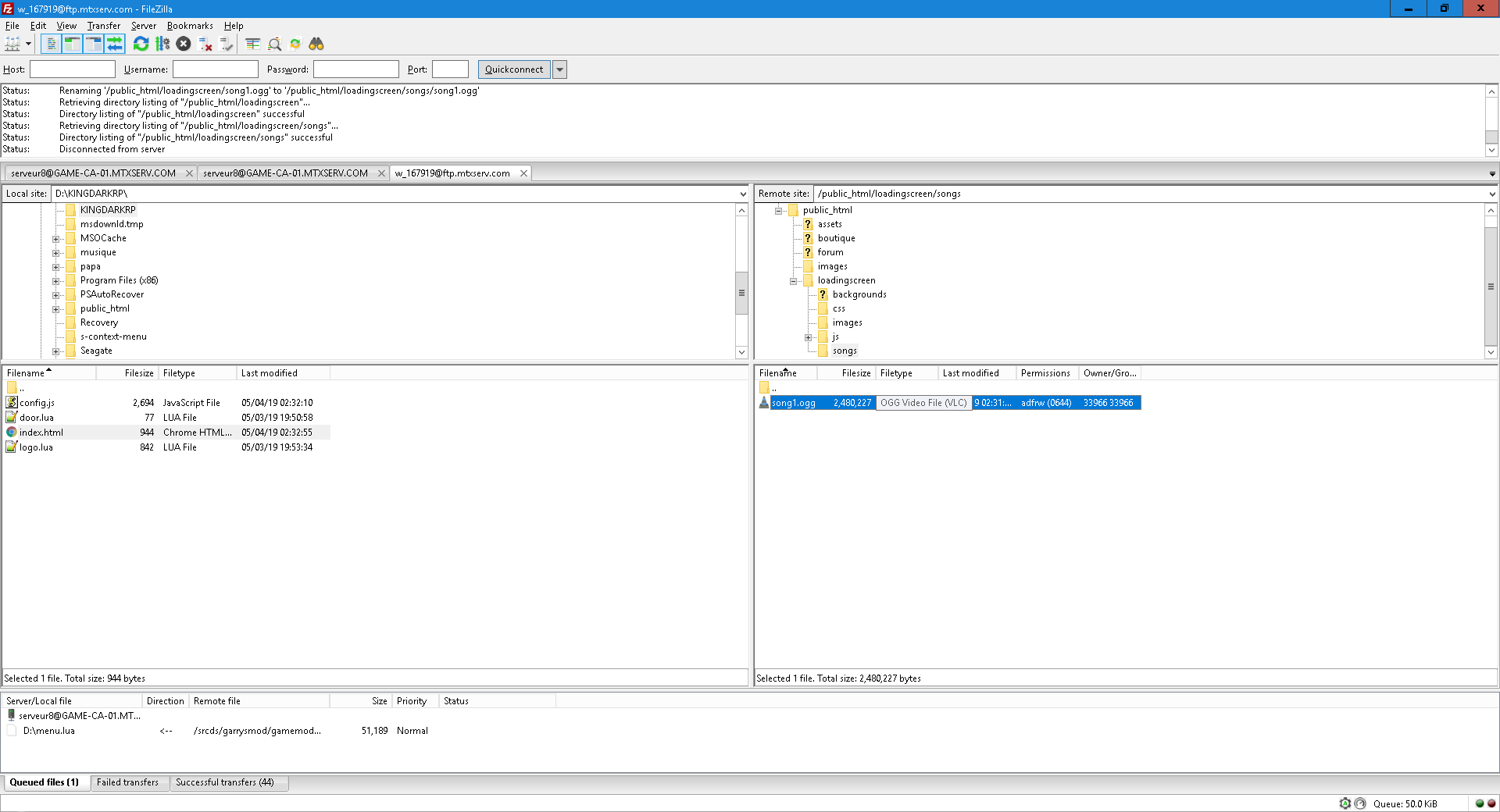Sort remote files by Last modified
This screenshot has height=812, width=1500.
(977, 373)
